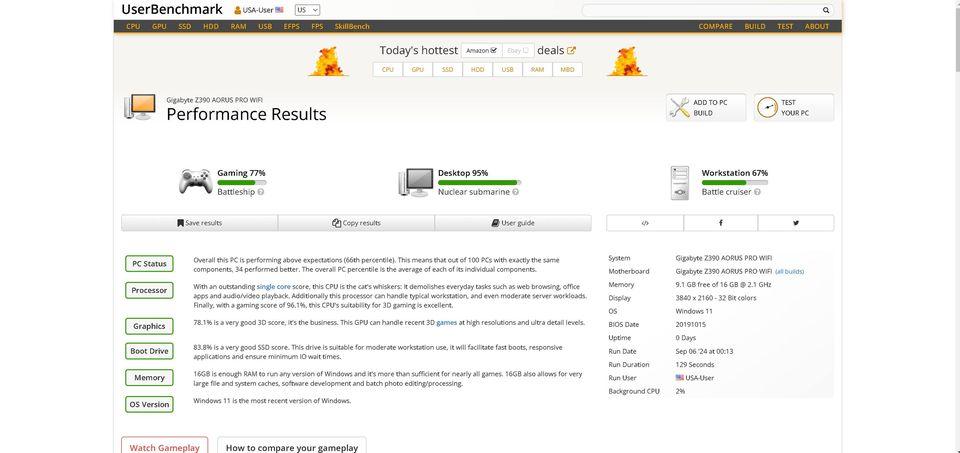This screenshot has width=960, height=453.
Task: Select the CPU deals tab
Action: (x=388, y=70)
